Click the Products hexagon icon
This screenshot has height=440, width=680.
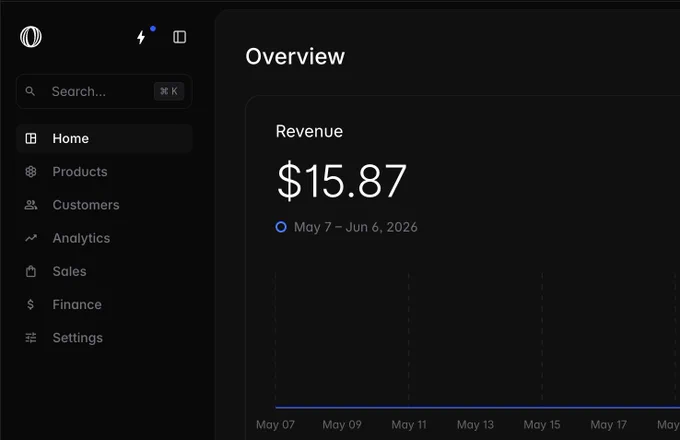31,172
